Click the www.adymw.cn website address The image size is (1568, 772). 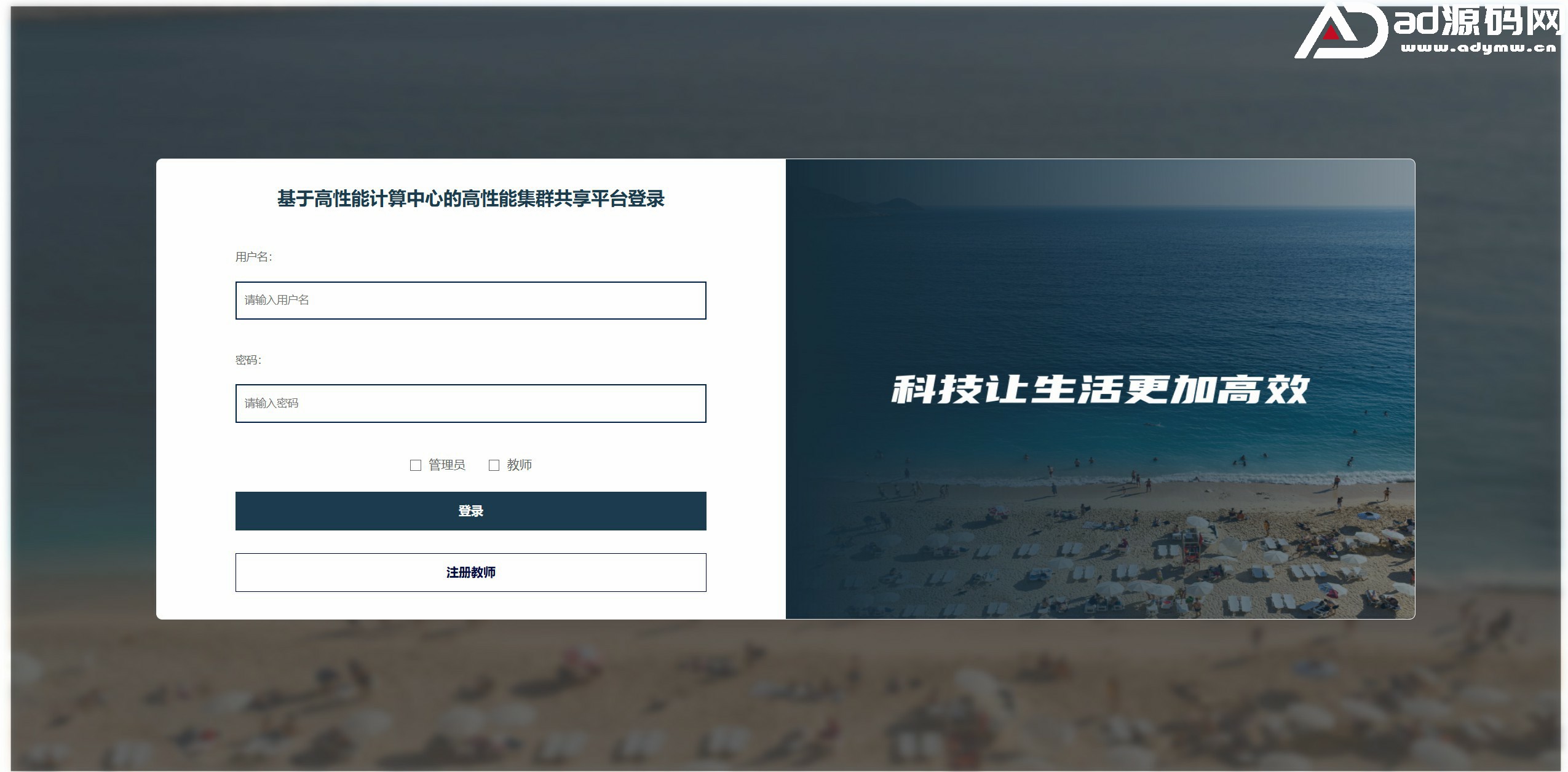click(x=1478, y=47)
